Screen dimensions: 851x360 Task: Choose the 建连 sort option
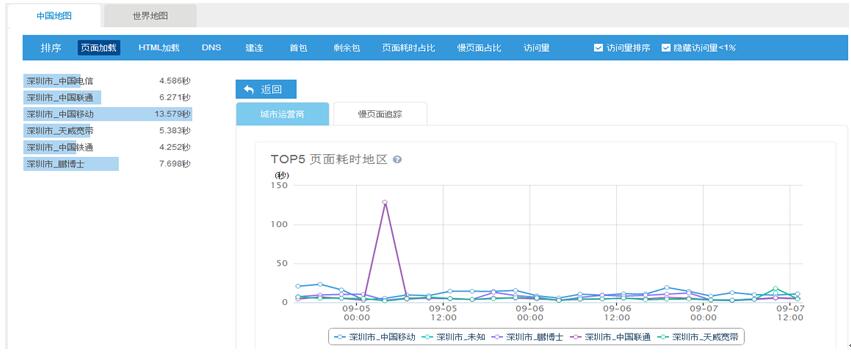254,48
